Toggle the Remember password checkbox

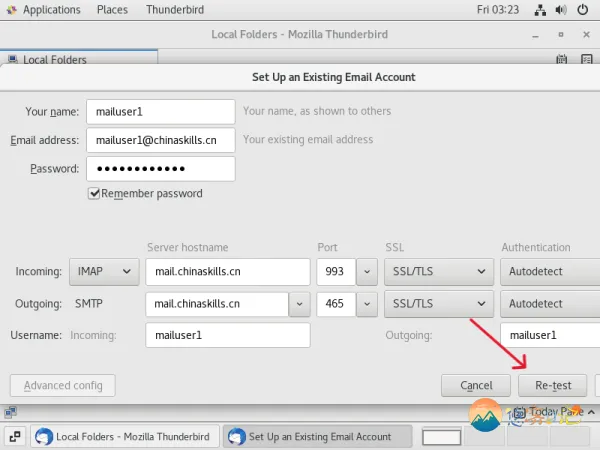tap(95, 193)
